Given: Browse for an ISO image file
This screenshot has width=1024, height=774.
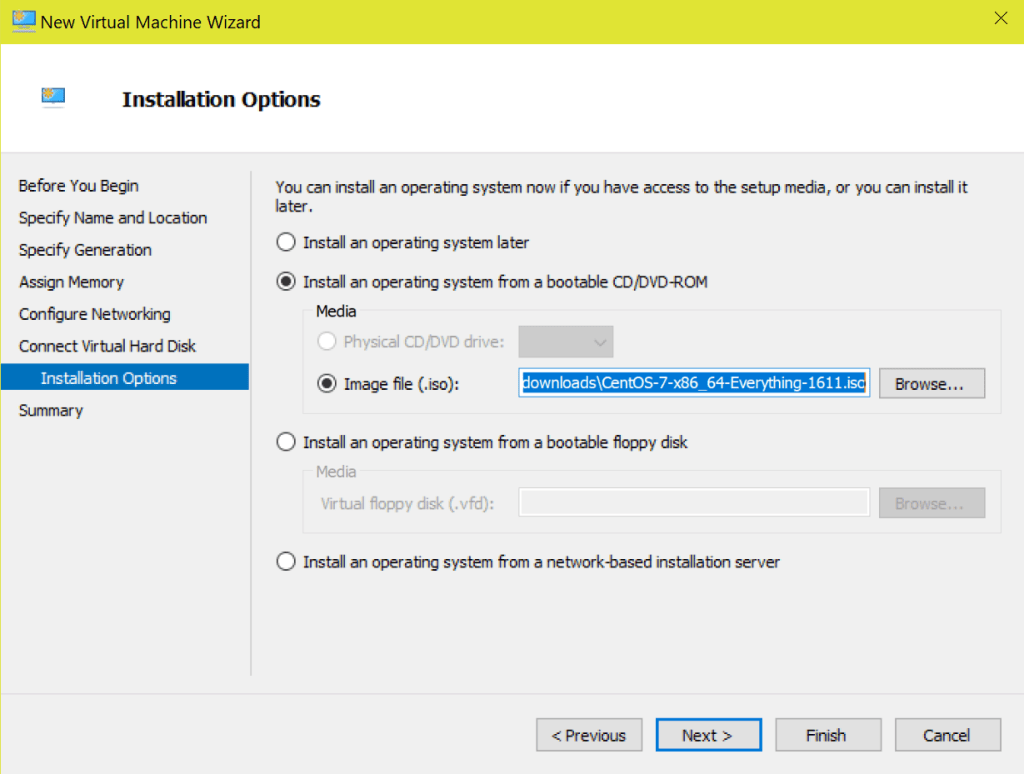Looking at the screenshot, I should [931, 382].
